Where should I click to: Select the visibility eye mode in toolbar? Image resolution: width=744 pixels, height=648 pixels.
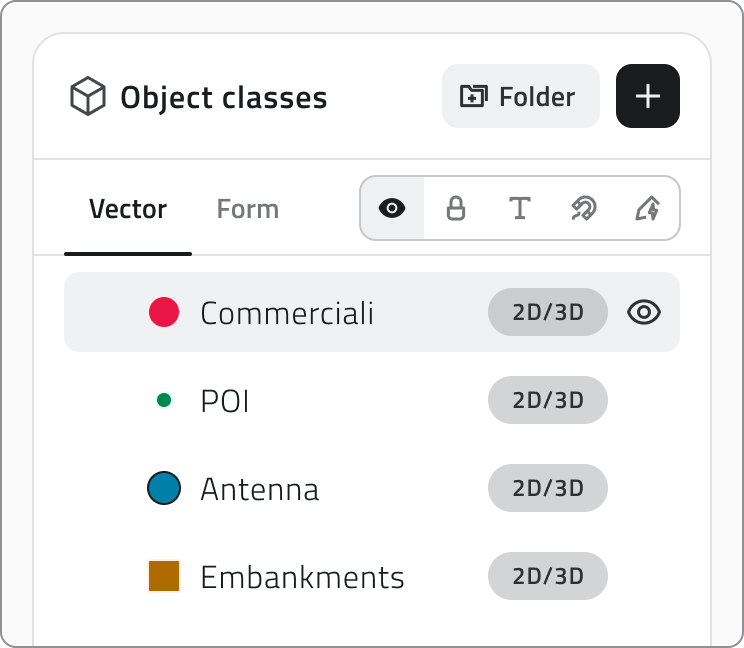(x=392, y=208)
